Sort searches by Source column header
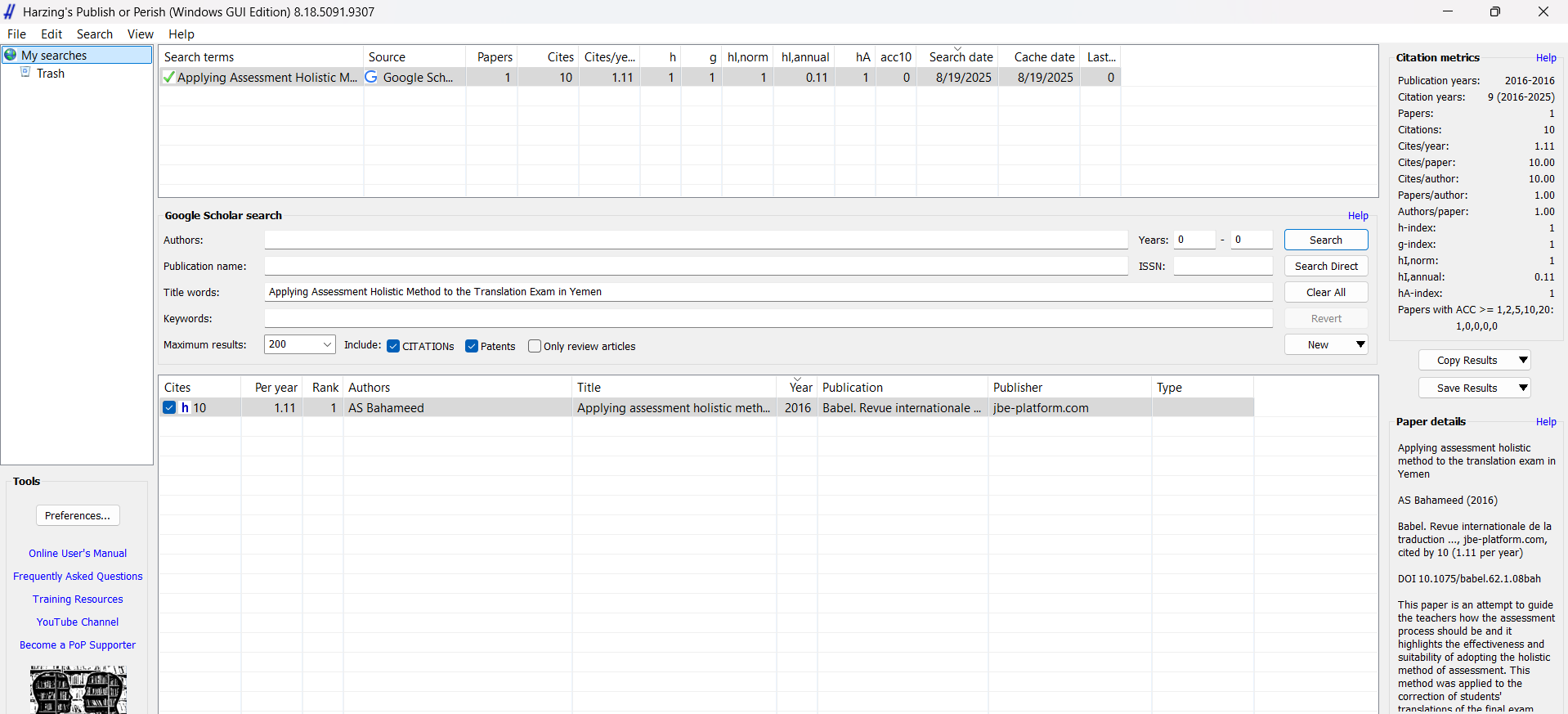The image size is (1568, 714). [414, 56]
